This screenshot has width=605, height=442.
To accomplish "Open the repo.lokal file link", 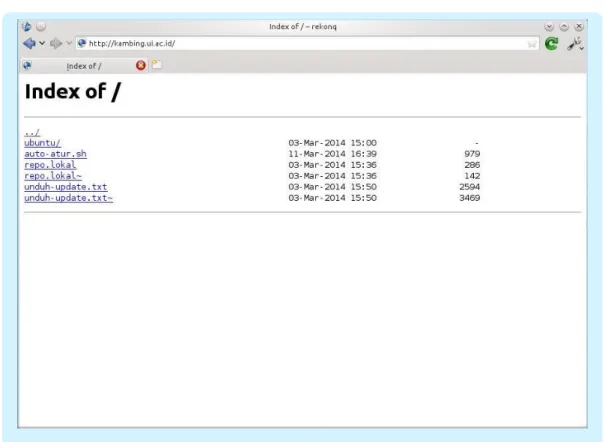I will click(50, 165).
